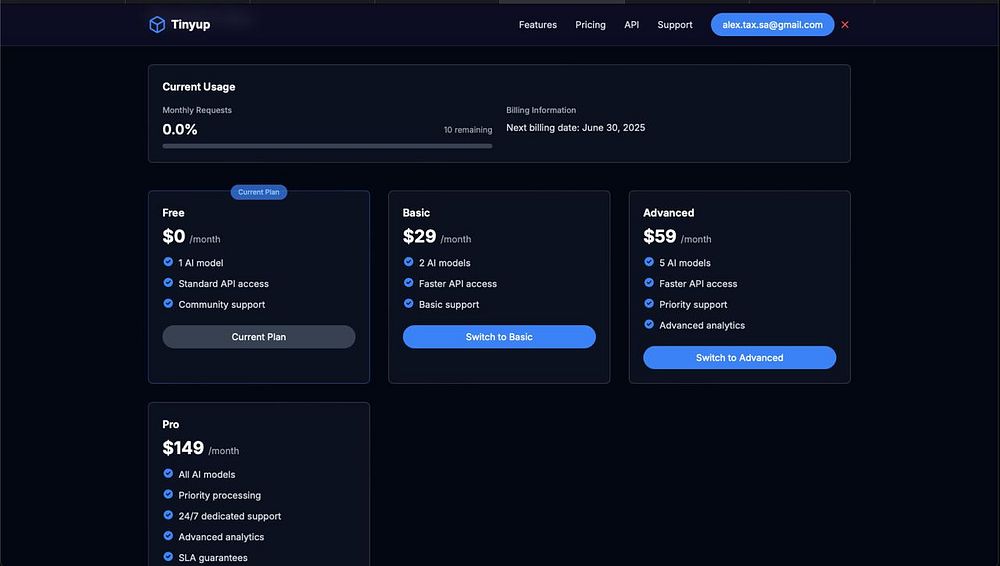Viewport: 1000px width, 566px height.
Task: Click the check icon beside 5 AI models
Action: pos(649,262)
